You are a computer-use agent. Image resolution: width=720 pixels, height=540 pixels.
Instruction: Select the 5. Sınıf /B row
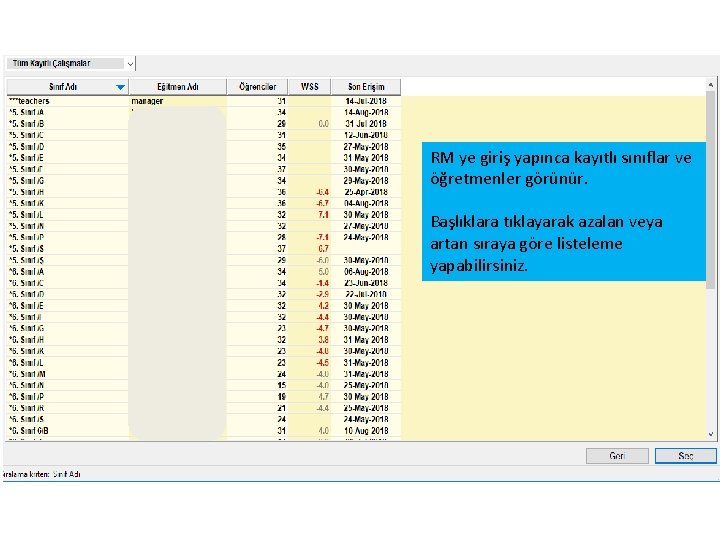204,124
